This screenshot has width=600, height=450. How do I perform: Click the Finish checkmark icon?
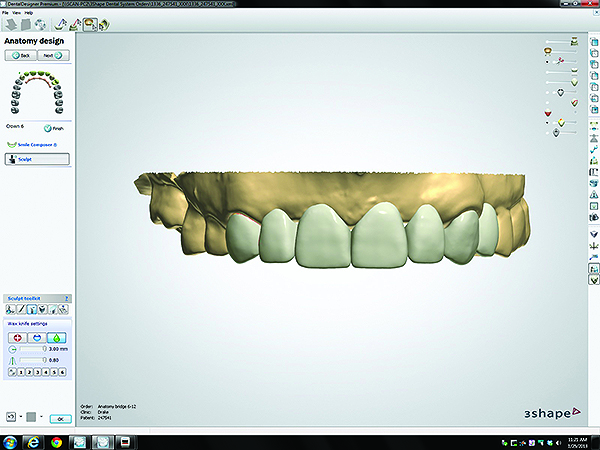pyautogui.click(x=47, y=128)
